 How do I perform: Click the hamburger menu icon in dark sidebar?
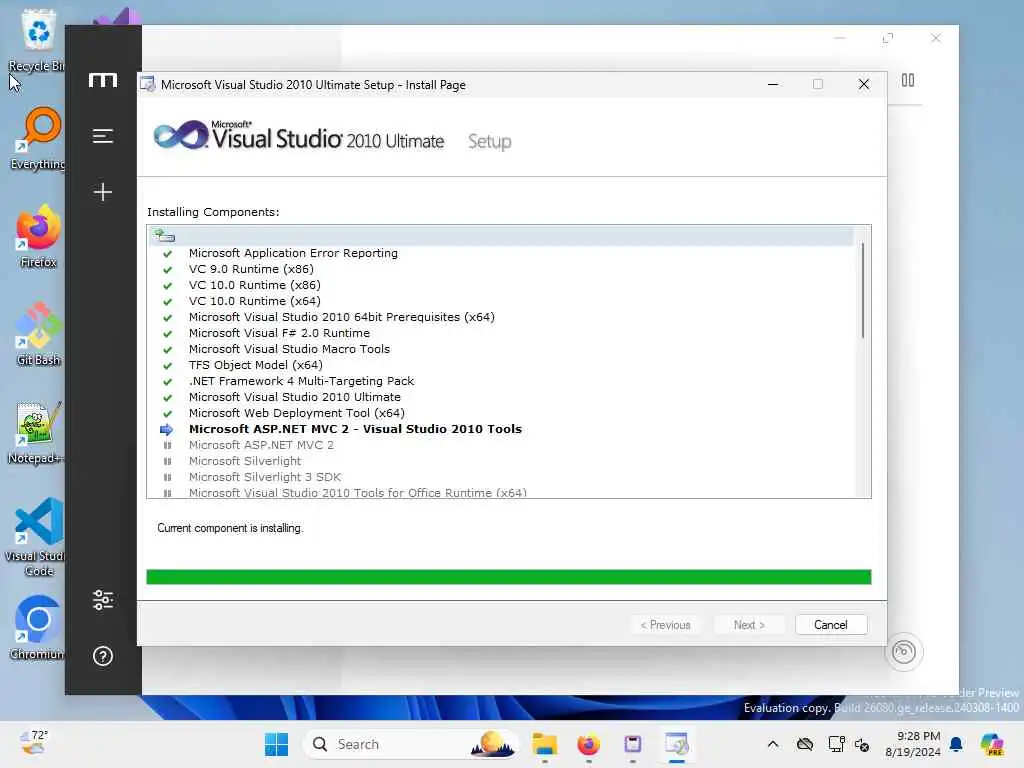tap(103, 136)
